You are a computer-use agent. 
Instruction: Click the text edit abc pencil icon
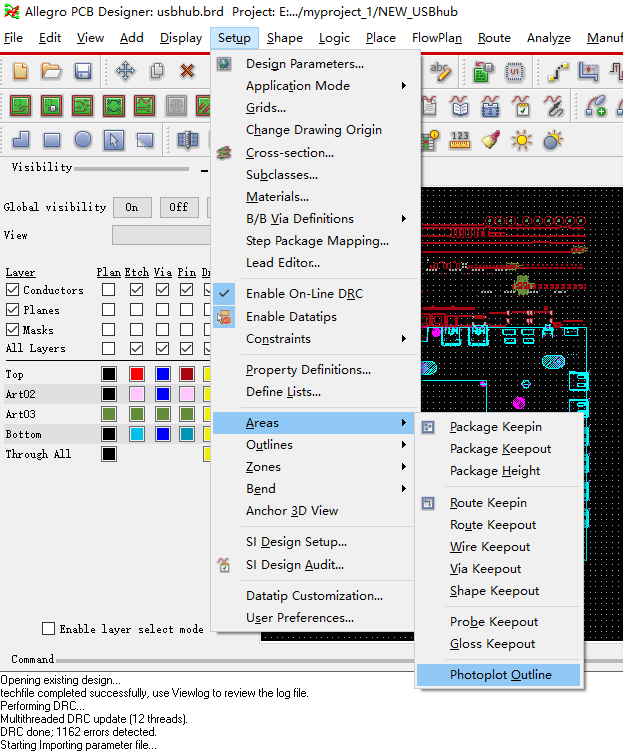440,71
